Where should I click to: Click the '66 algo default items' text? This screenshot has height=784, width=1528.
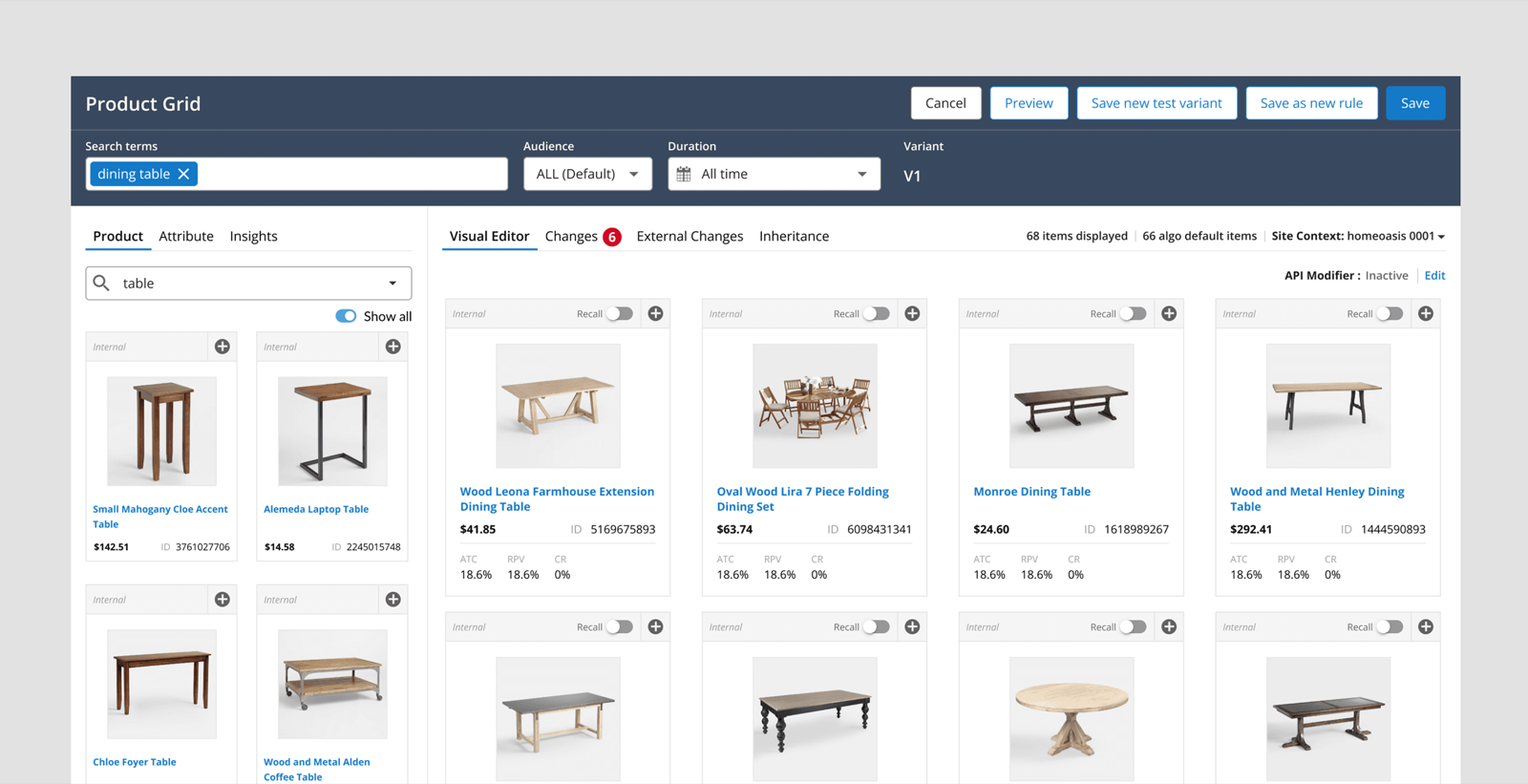click(x=1199, y=236)
